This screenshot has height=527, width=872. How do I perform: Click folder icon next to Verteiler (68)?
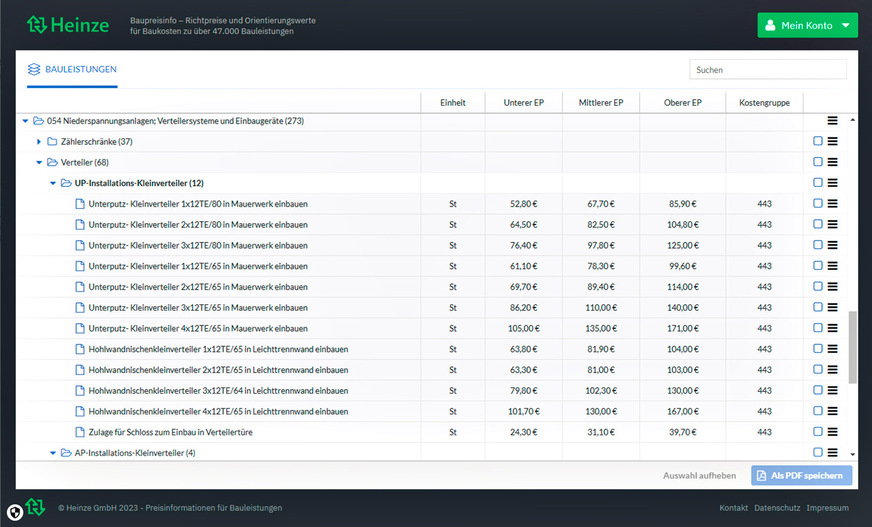tap(53, 162)
